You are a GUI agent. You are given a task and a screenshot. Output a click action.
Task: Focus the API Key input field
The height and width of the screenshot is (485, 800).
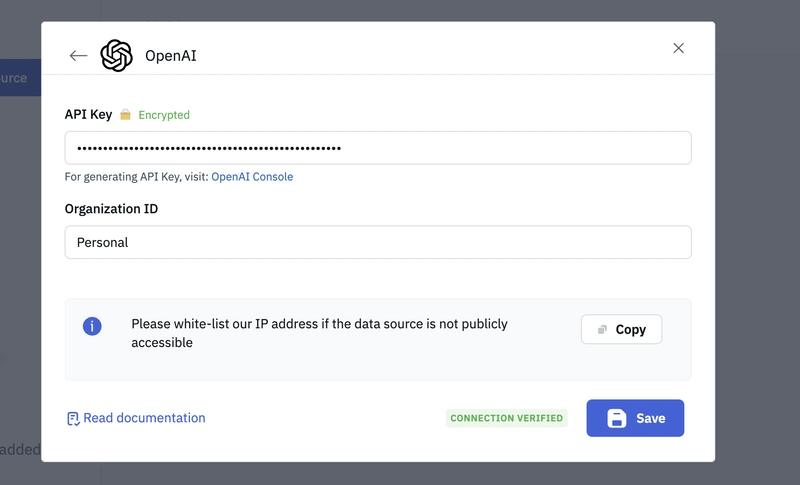pos(378,148)
